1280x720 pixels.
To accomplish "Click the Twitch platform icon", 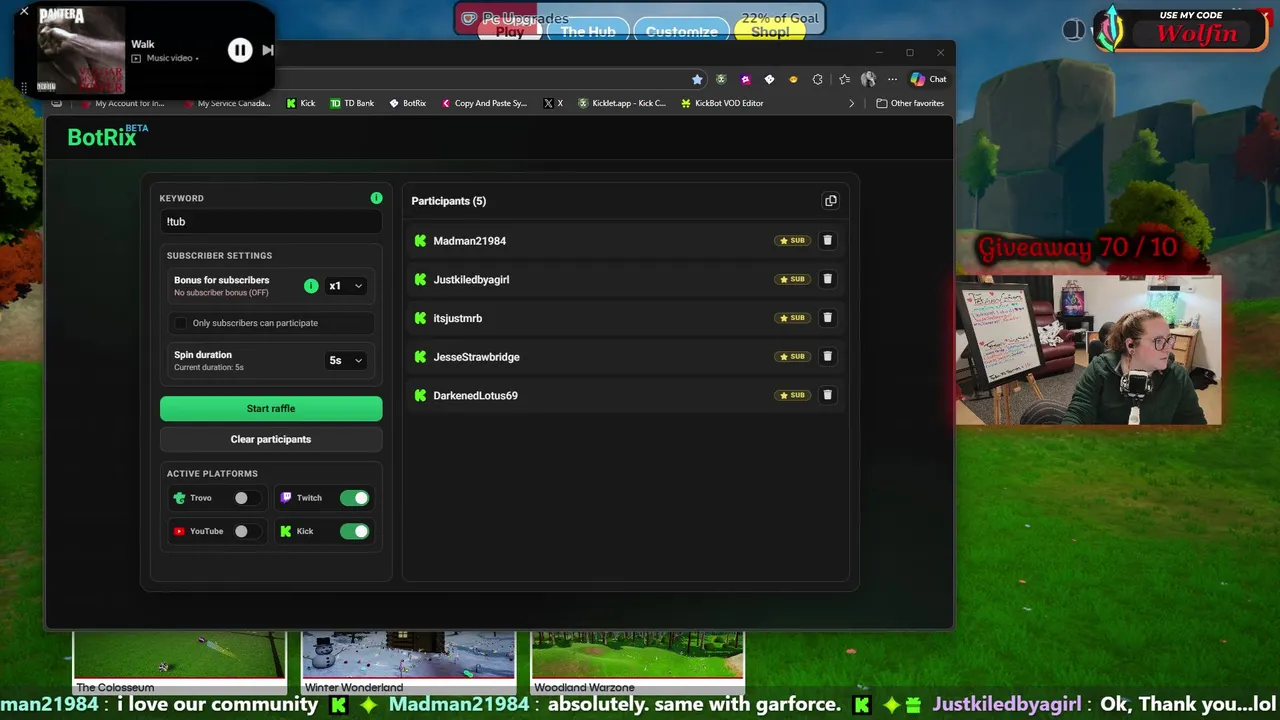I will (286, 498).
